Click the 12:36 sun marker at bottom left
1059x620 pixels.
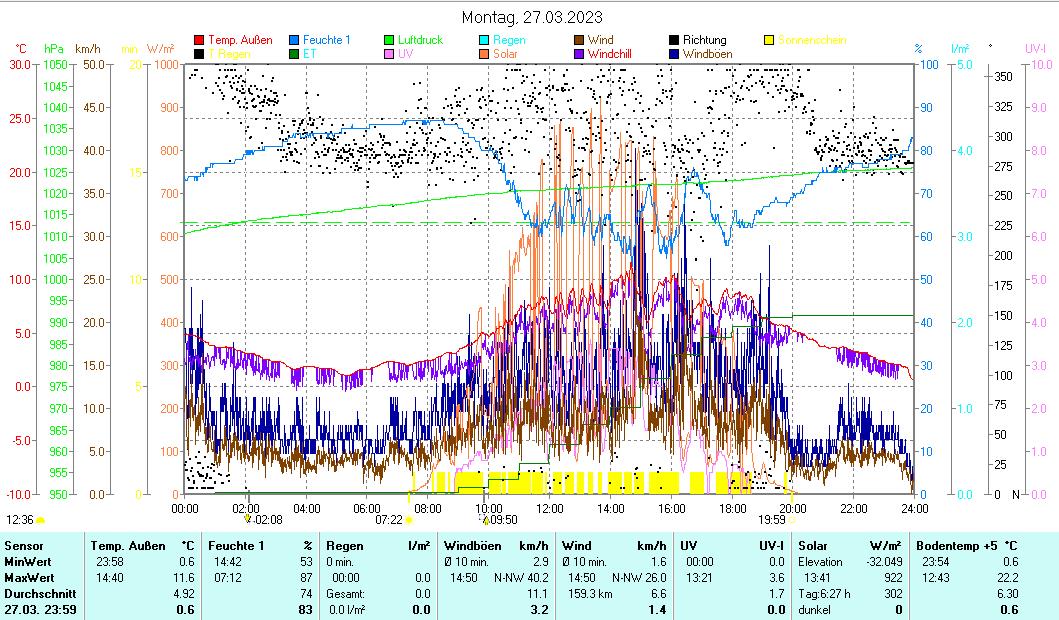40,520
